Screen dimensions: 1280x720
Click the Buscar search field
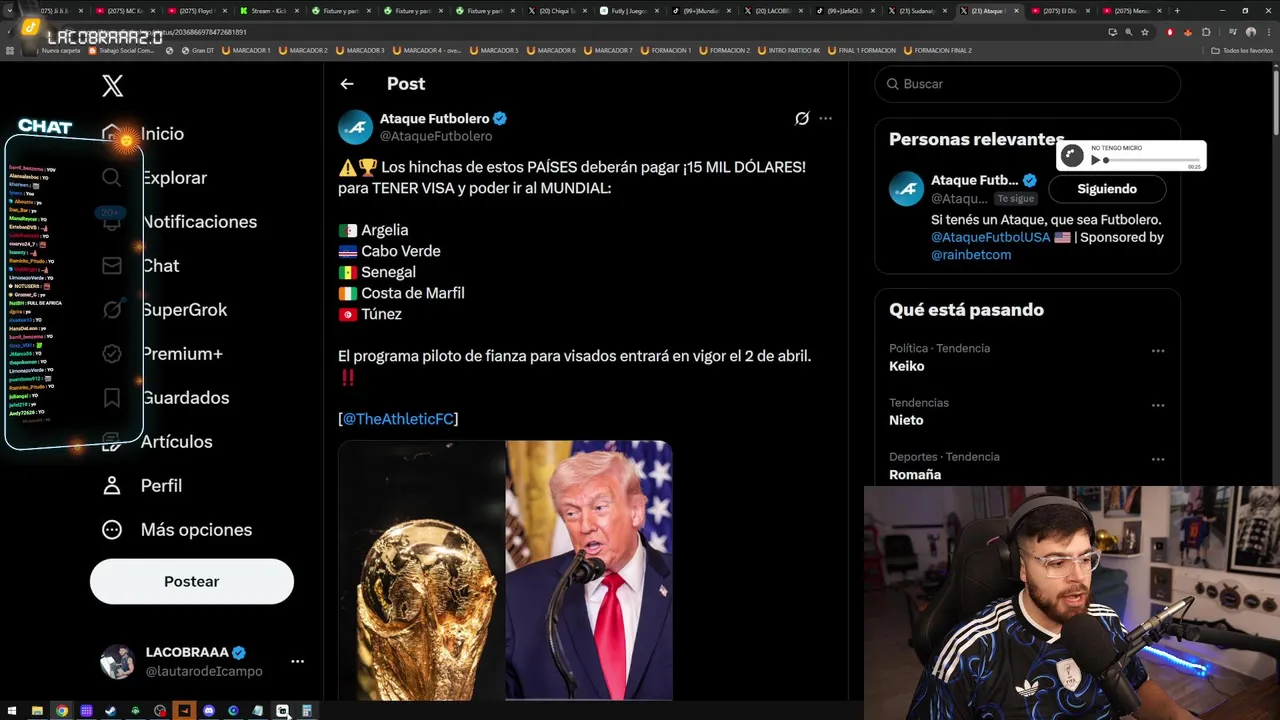tap(1028, 84)
